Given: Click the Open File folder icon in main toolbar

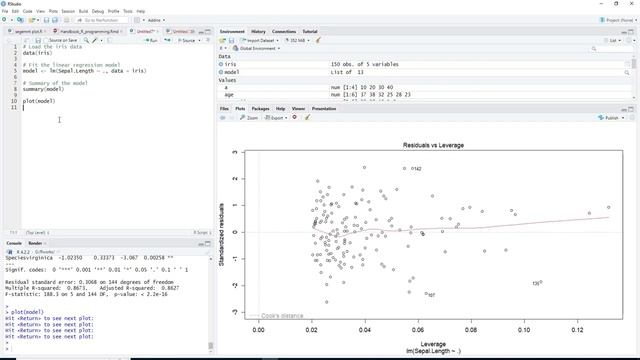Looking at the screenshot, I should click(32, 20).
